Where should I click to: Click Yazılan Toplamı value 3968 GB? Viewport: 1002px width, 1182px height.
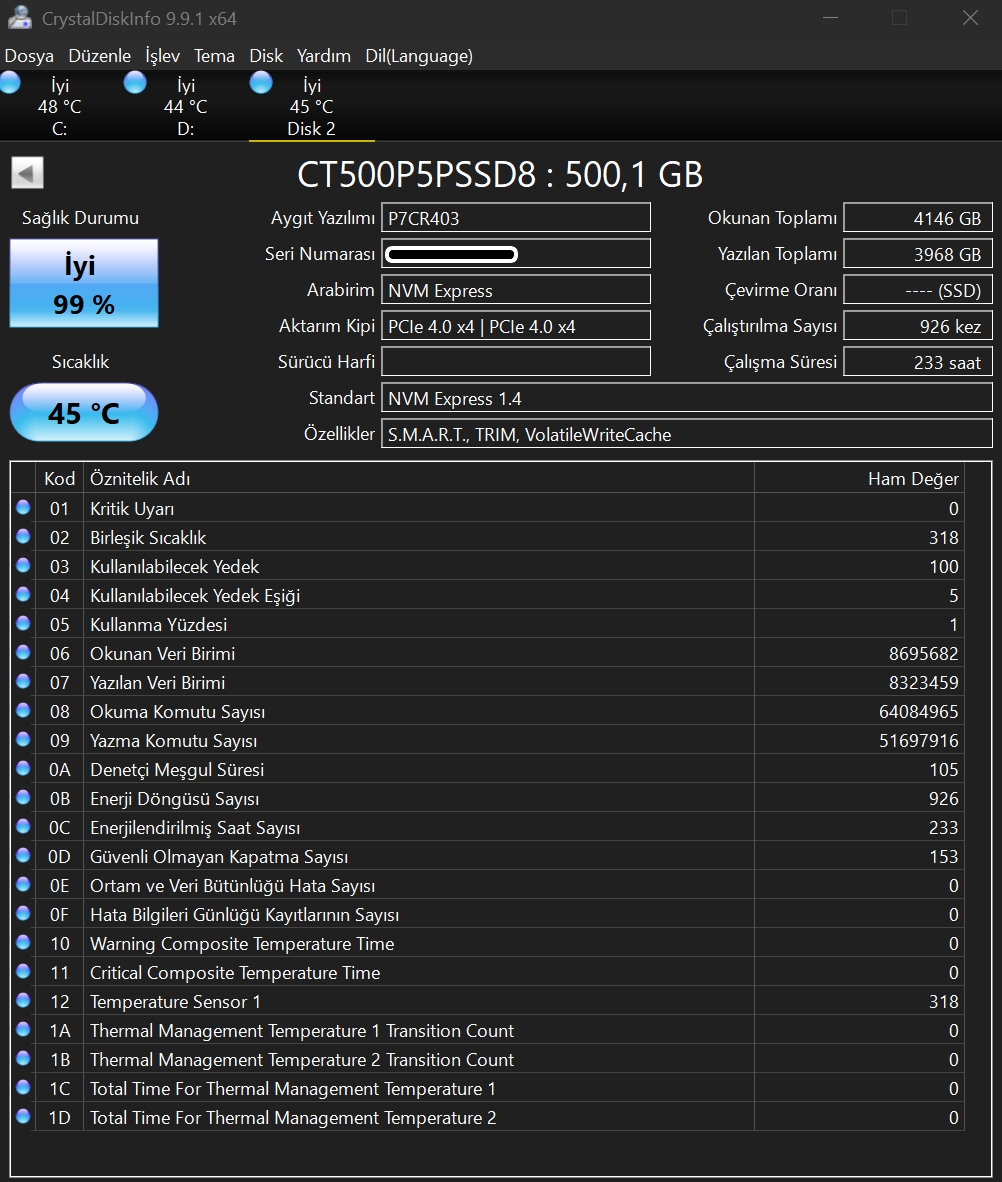pos(918,254)
